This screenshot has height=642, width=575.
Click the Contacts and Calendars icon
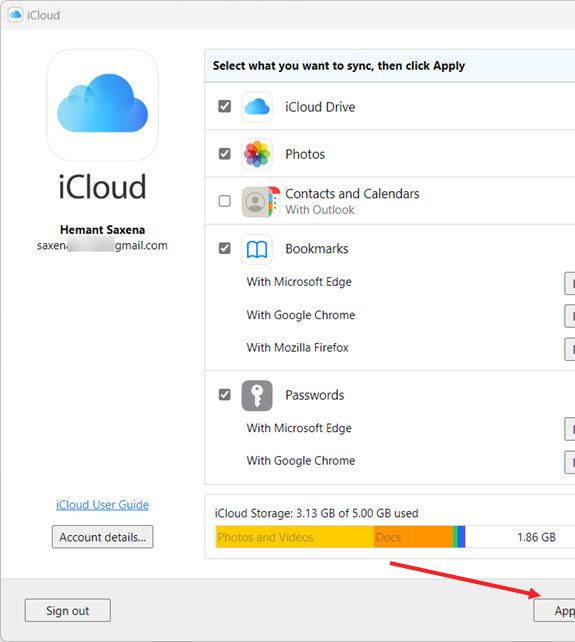pyautogui.click(x=260, y=201)
